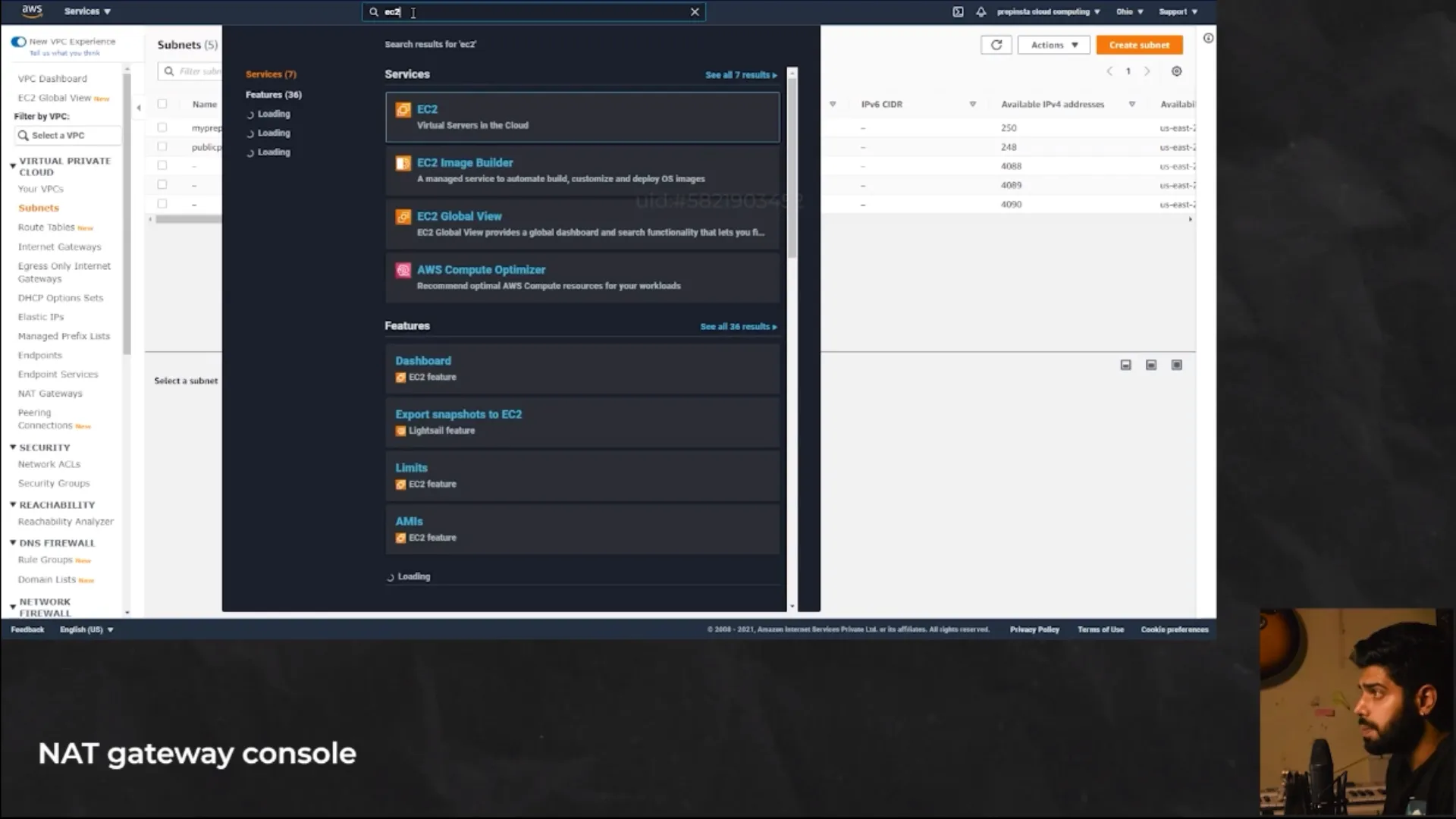The image size is (1456, 819).
Task: Click the Create subnet button
Action: (x=1139, y=45)
